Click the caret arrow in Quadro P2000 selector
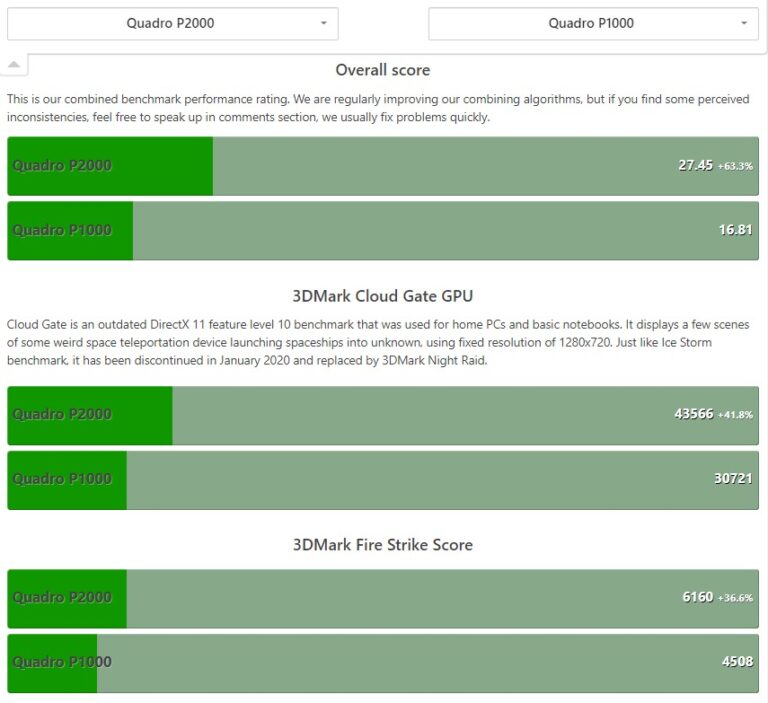768x703 pixels. tap(323, 24)
